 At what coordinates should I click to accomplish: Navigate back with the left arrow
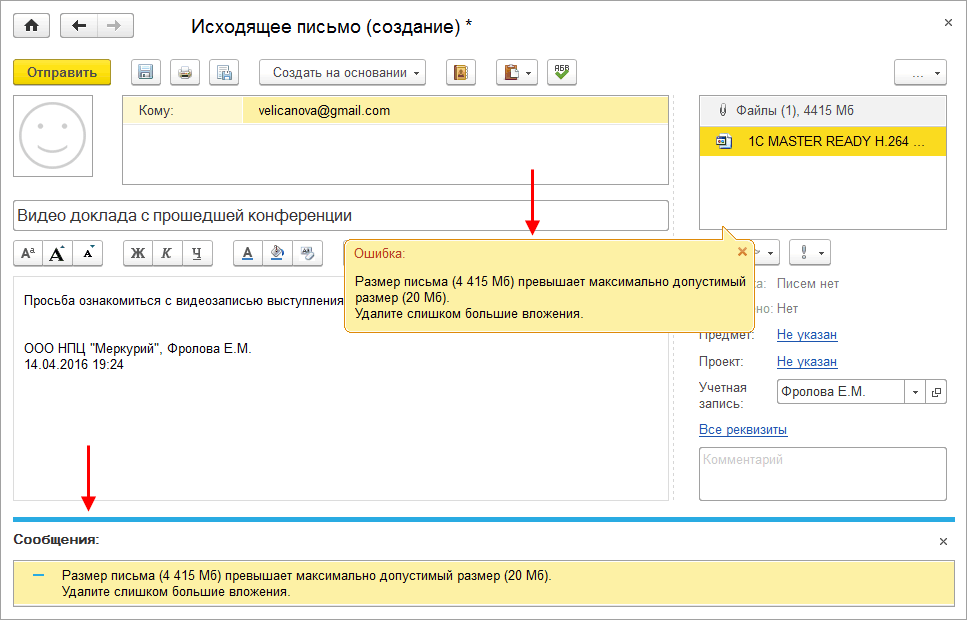79,26
